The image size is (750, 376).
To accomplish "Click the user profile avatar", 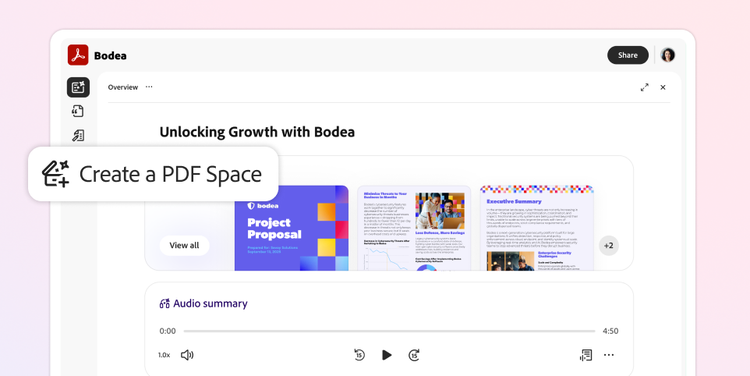I will click(x=668, y=55).
